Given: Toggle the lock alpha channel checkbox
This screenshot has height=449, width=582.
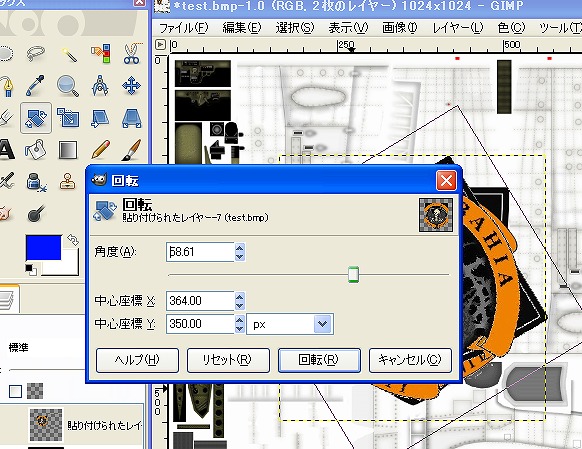Looking at the screenshot, I should coord(16,391).
